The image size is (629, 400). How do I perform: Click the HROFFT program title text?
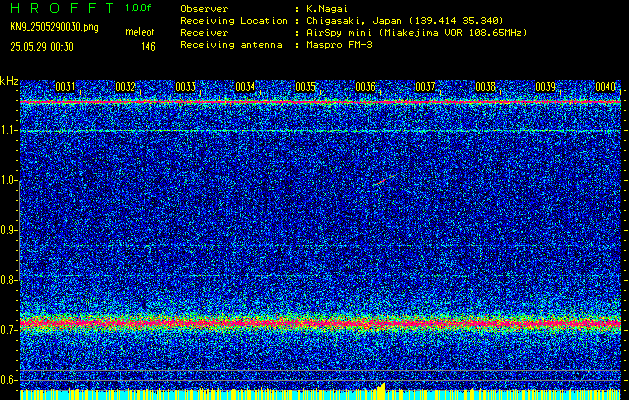(62, 8)
